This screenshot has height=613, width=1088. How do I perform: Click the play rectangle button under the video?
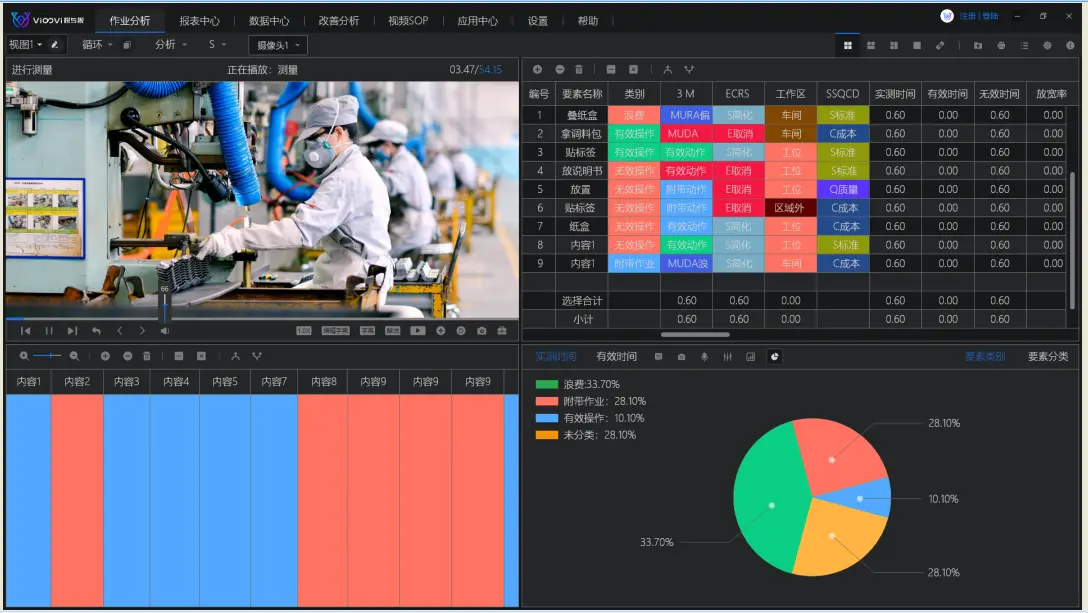coord(418,331)
